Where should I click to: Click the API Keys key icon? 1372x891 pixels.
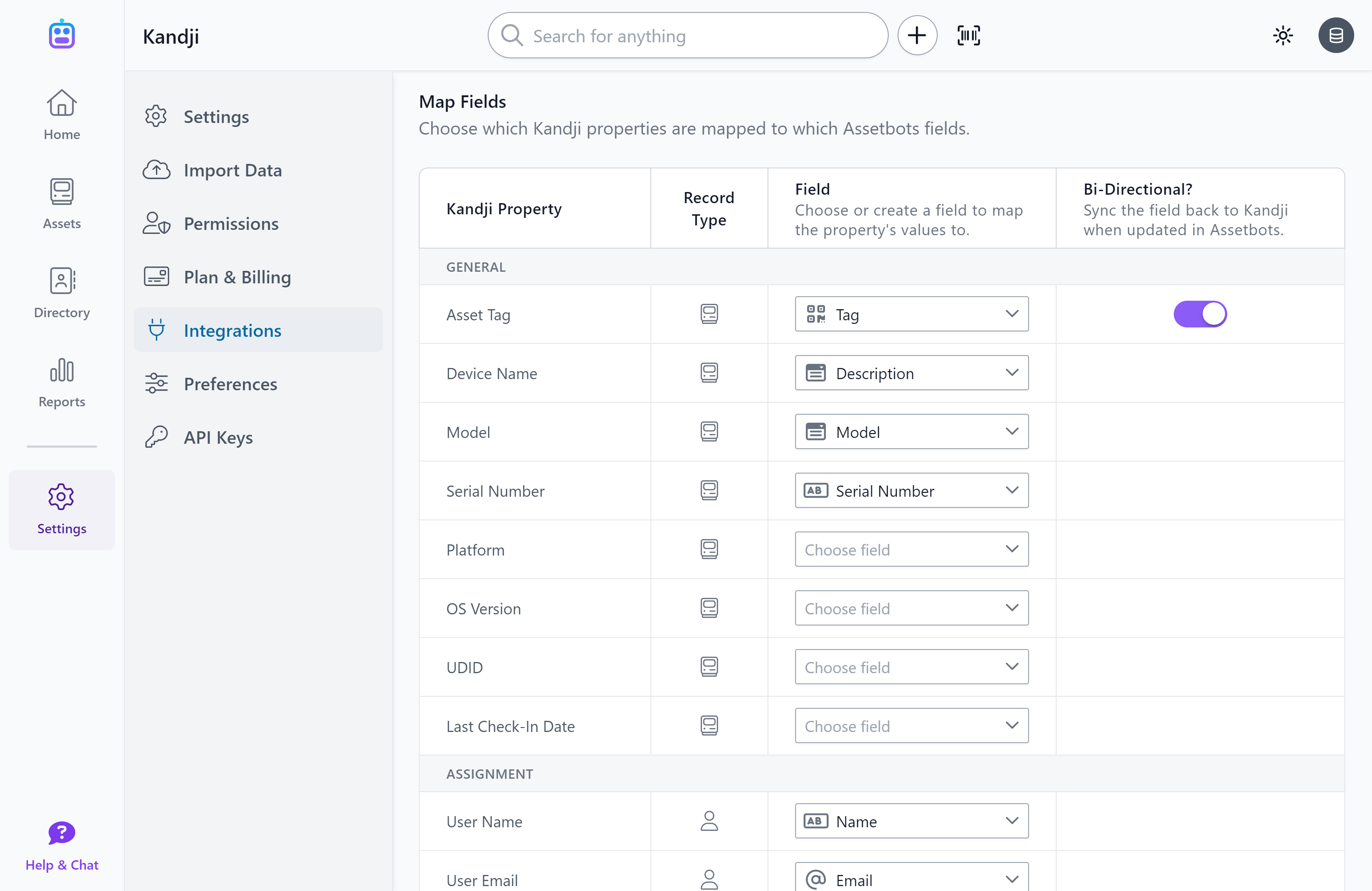coord(156,437)
